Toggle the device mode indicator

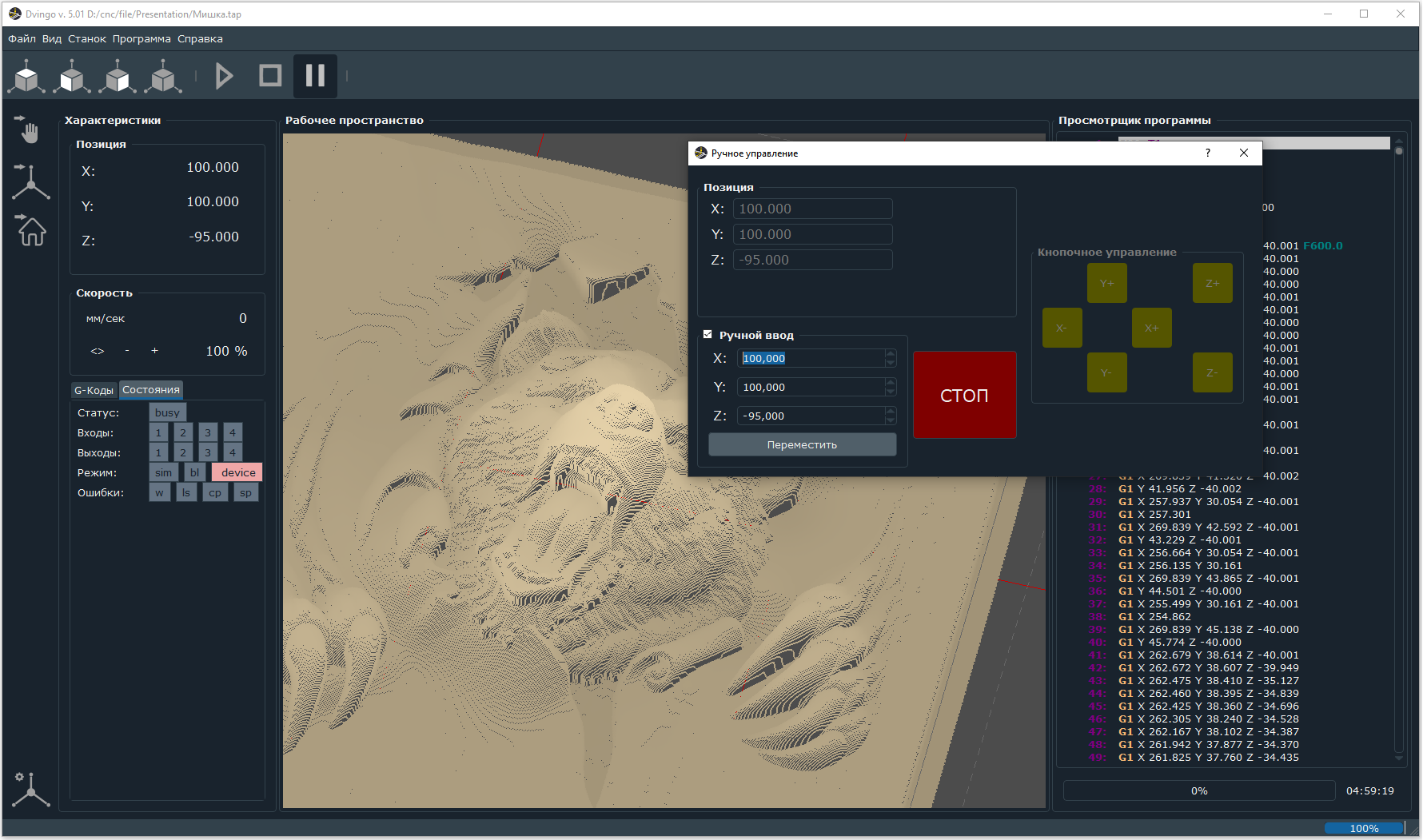click(237, 472)
